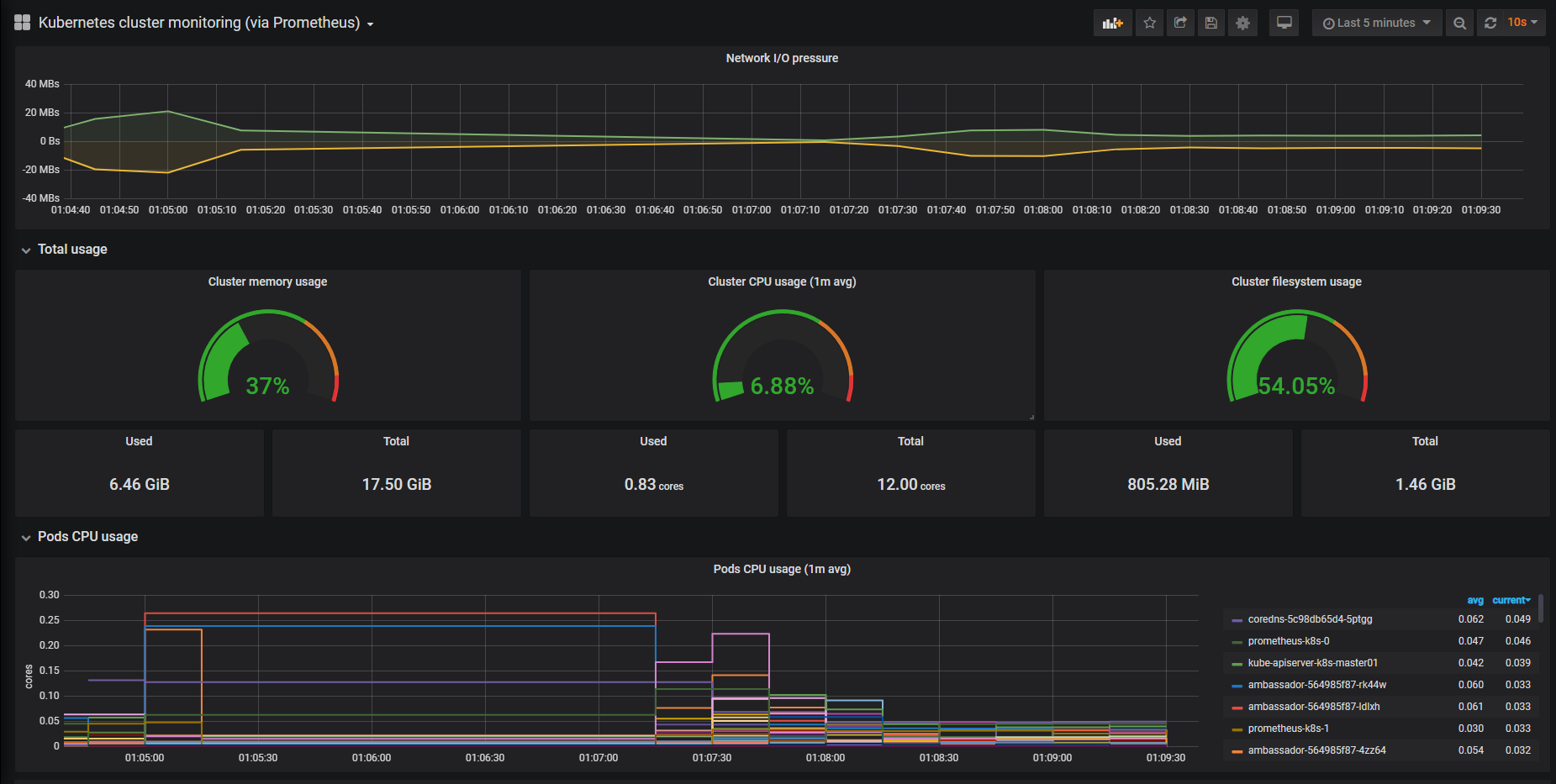Image resolution: width=1556 pixels, height=784 pixels.
Task: Zoom out time range magnifier icon
Action: [1460, 23]
